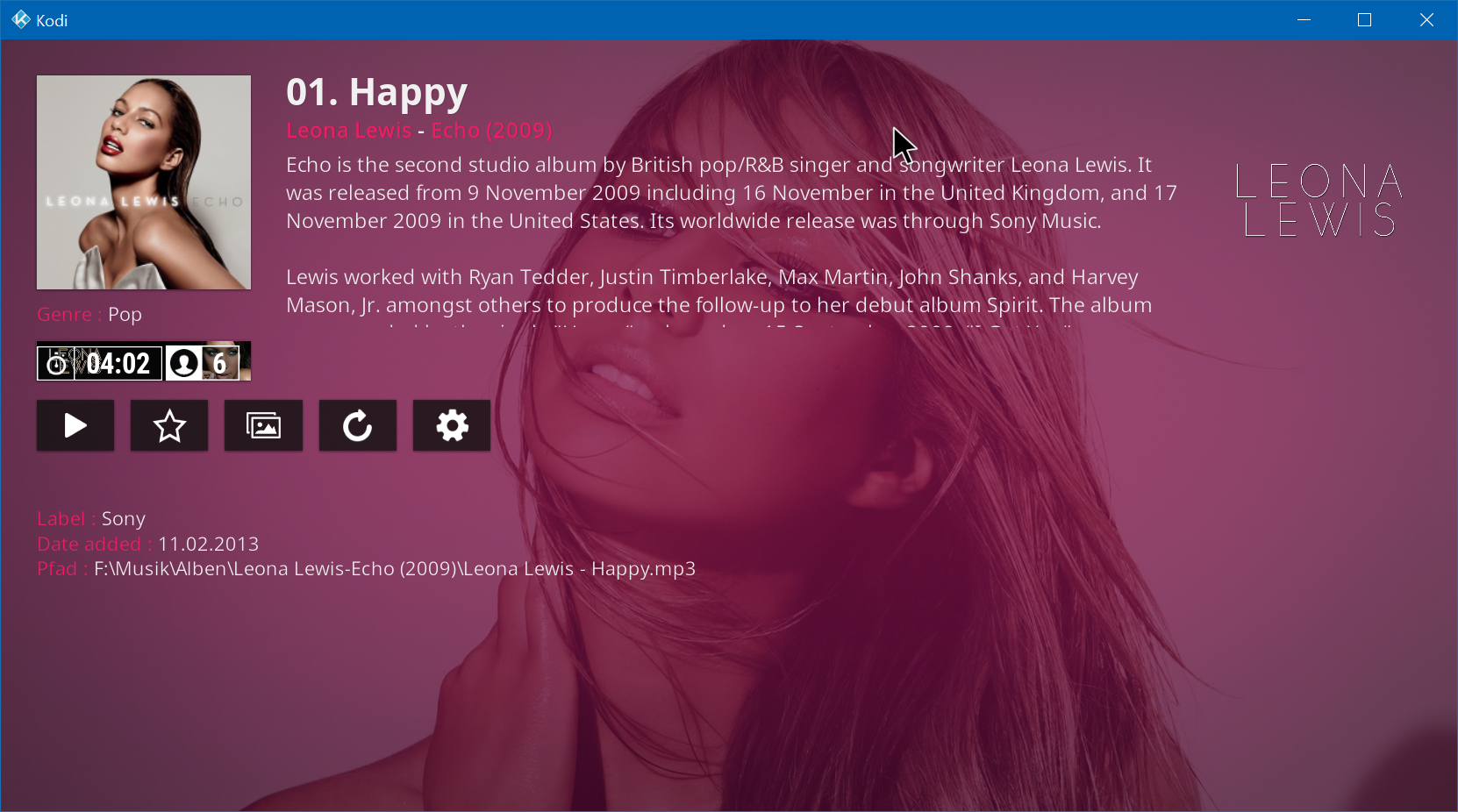Click the album description text

click(x=732, y=235)
